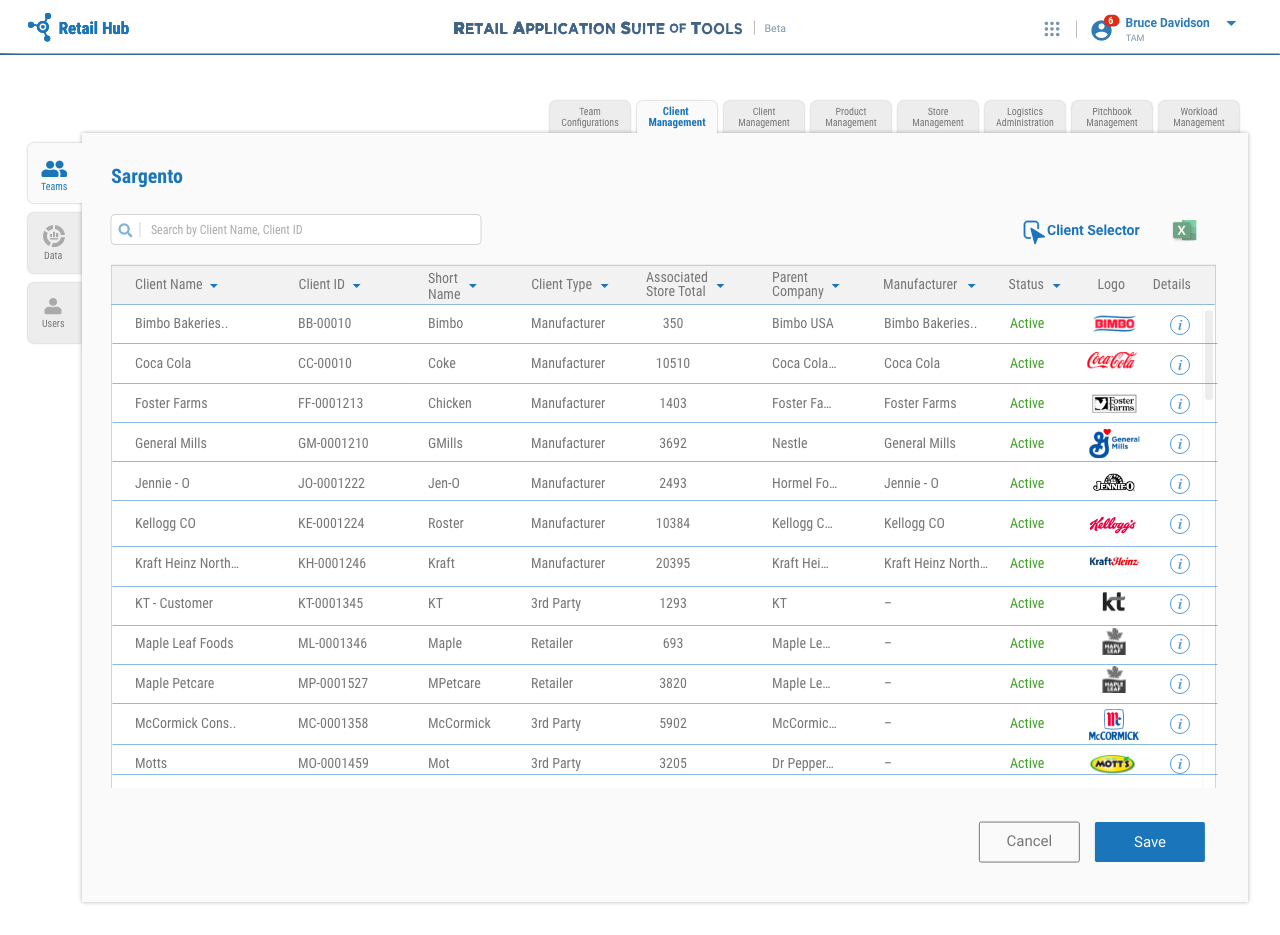
Task: Click the General Mills logo thumbnail
Action: pos(1114,443)
